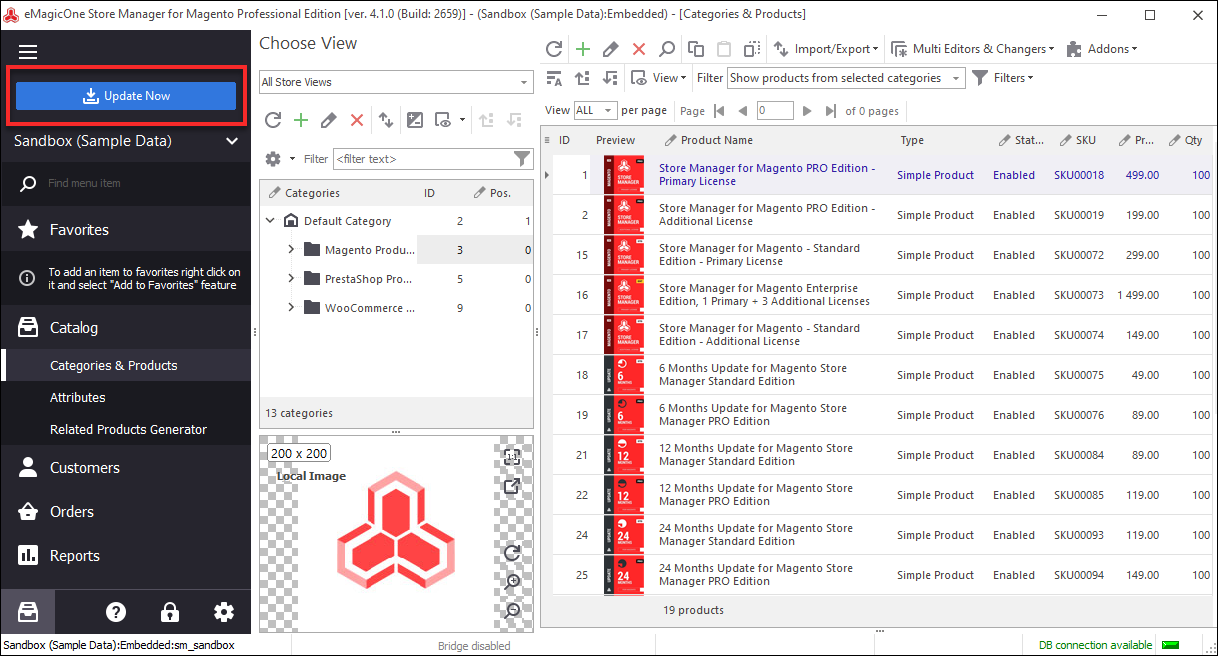Open the Multi Editors & Changers menu
Viewport: 1218px width, 656px height.
coord(973,49)
